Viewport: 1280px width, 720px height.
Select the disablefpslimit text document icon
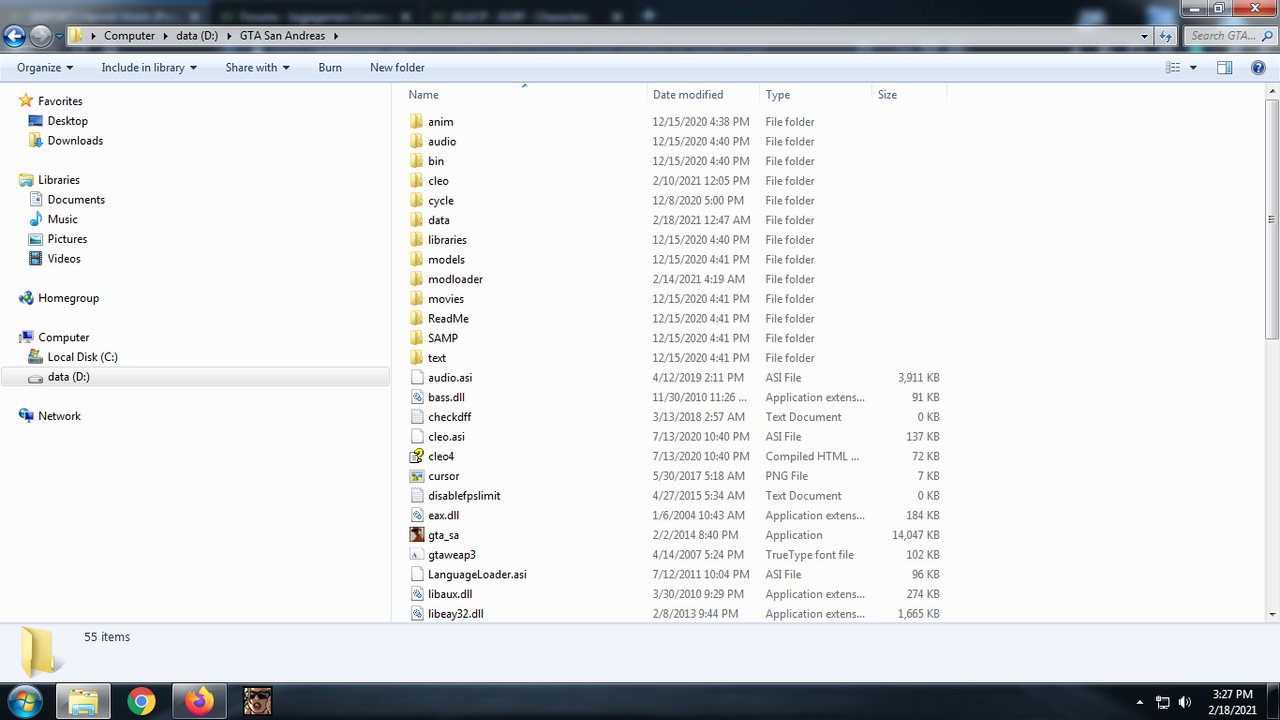417,496
